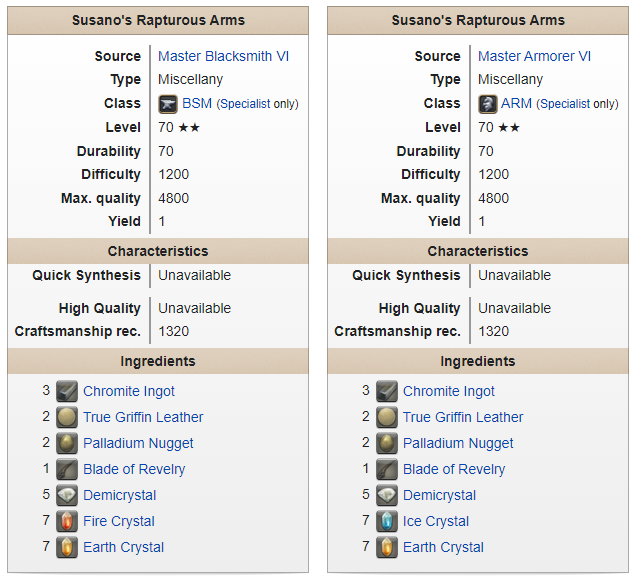
Task: Open Chromite Ingot link in right recipe
Action: (x=449, y=392)
